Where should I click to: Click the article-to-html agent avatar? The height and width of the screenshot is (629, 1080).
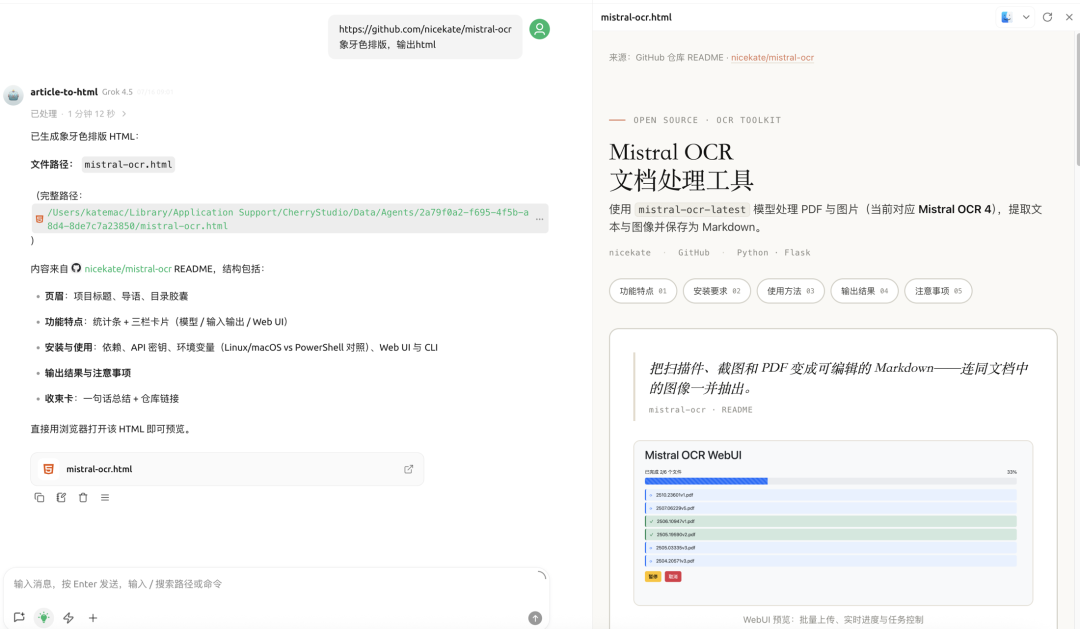[13, 95]
